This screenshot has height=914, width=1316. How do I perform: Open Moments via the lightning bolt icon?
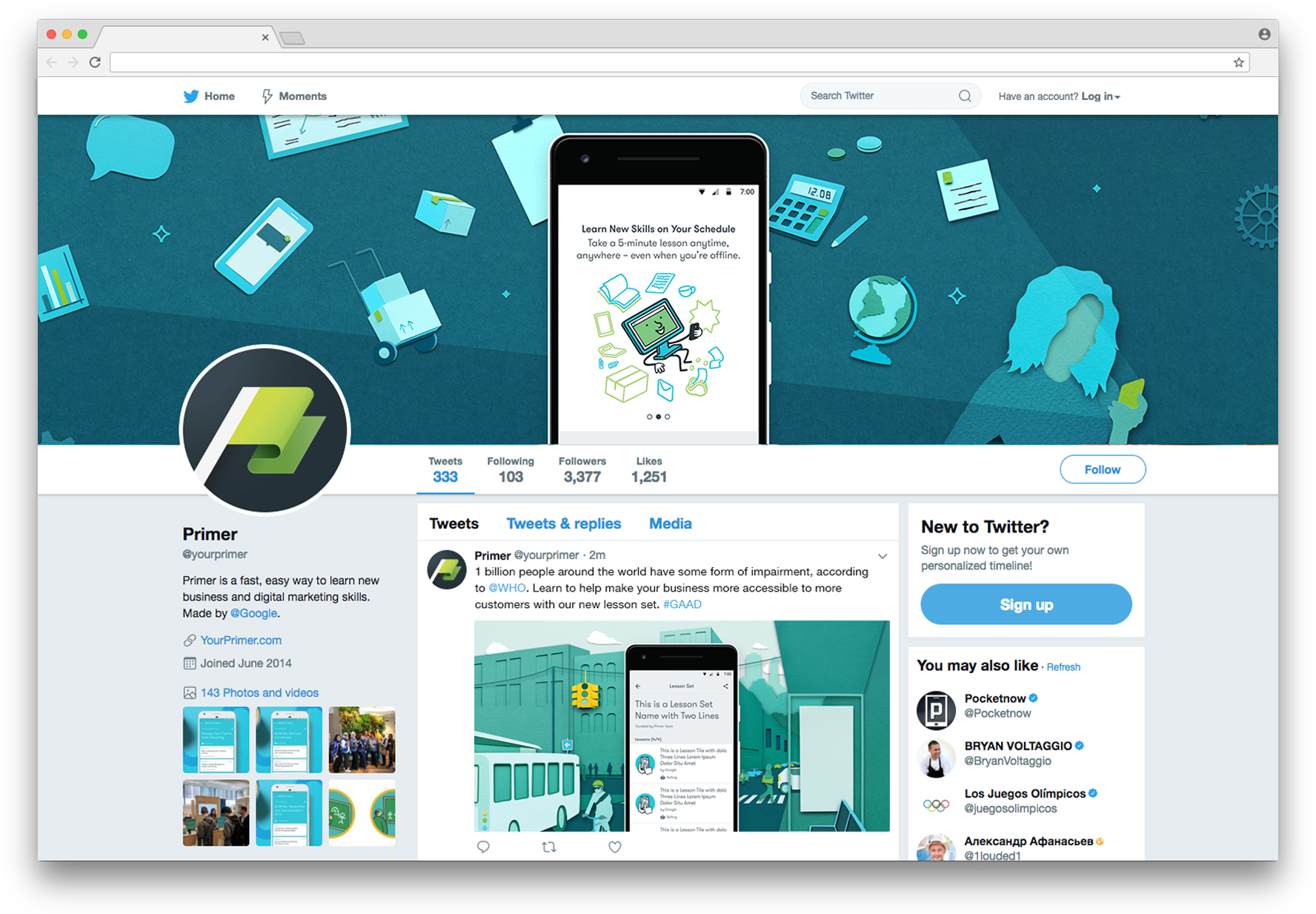(267, 96)
